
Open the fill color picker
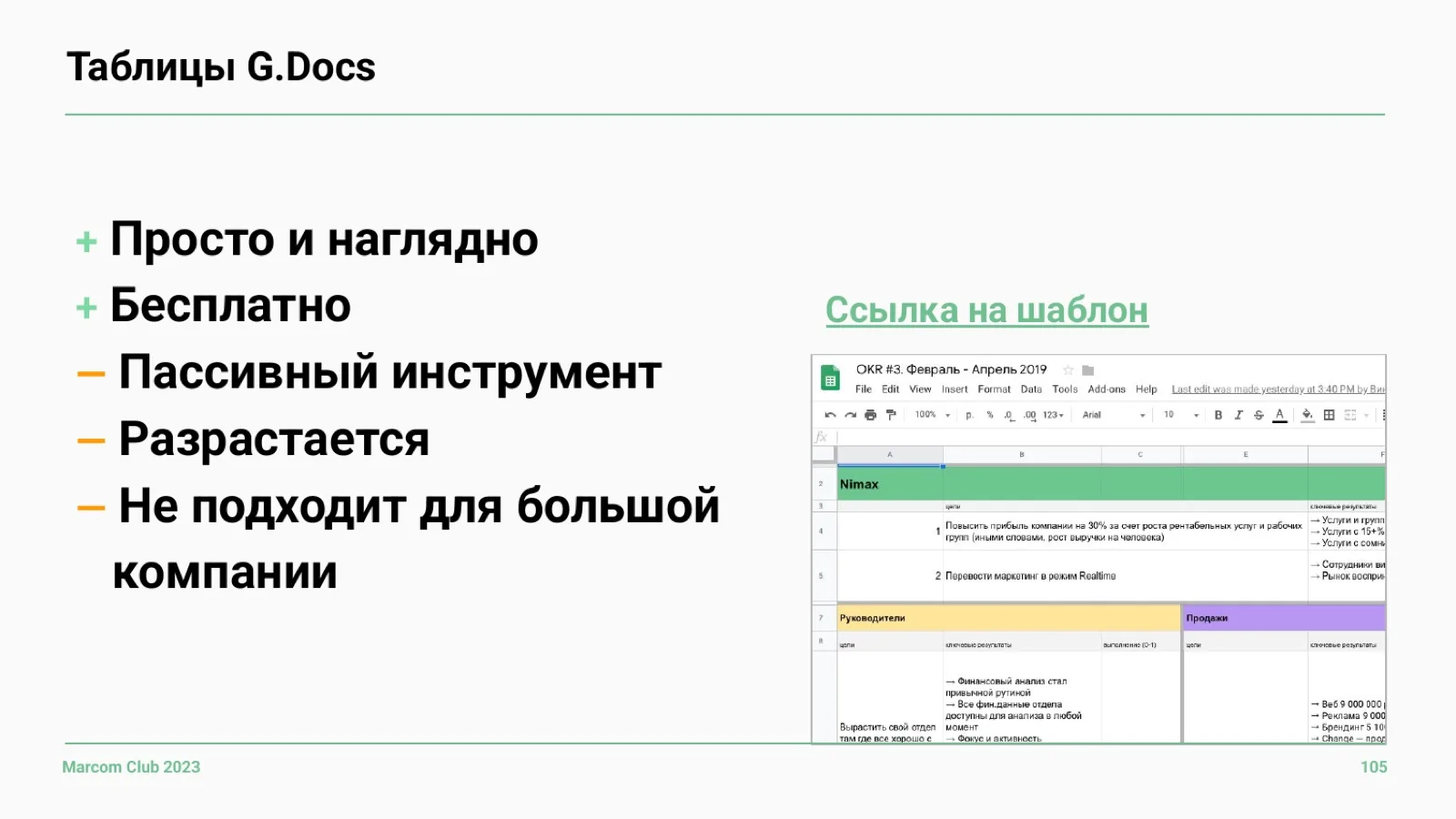click(1308, 415)
